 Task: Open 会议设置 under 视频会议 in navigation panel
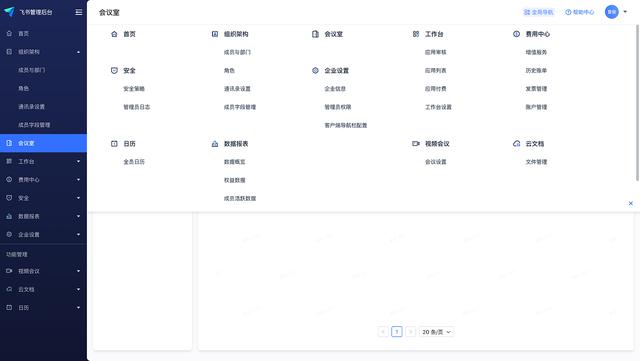(436, 162)
